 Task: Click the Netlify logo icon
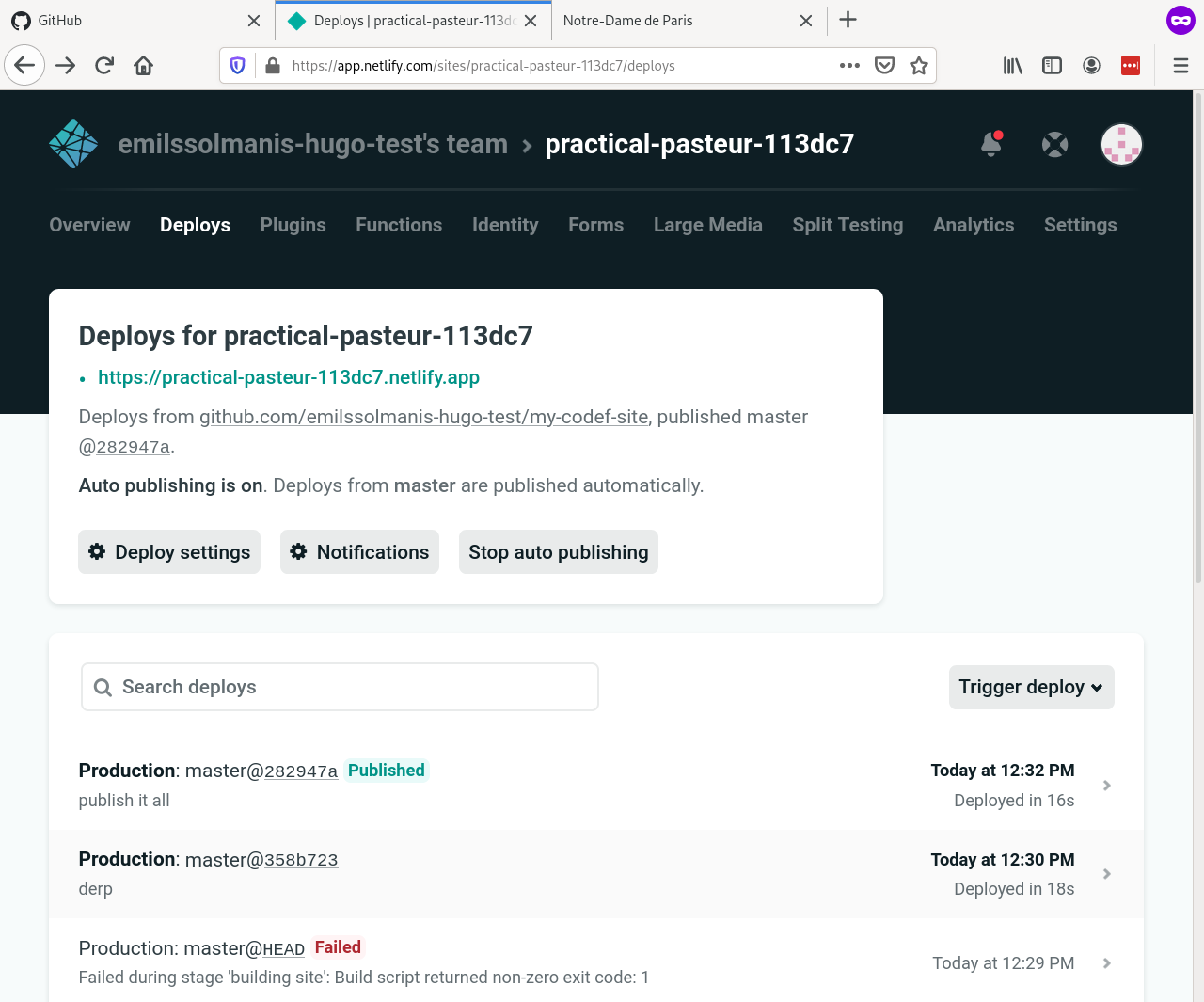[73, 144]
